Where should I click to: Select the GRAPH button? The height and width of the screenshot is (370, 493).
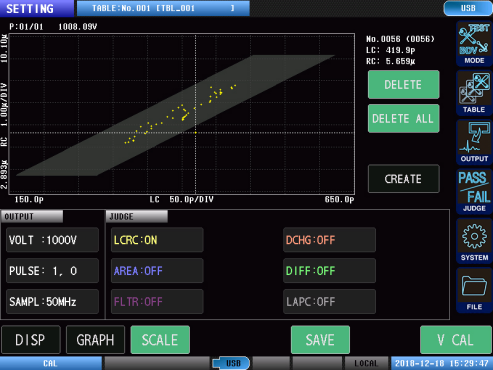pyautogui.click(x=95, y=340)
